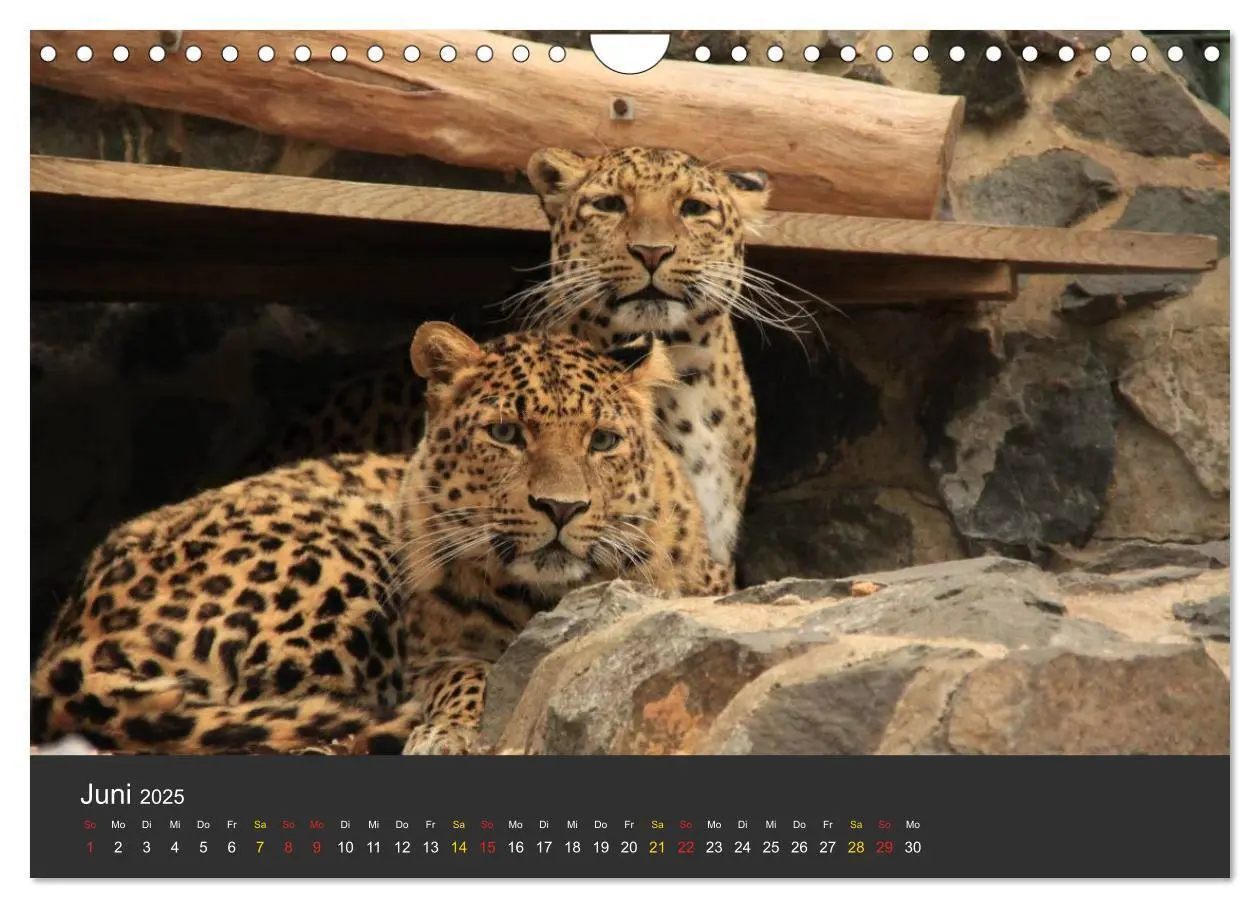Image resolution: width=1260 pixels, height=908 pixels.
Task: Select date 13 in the calendar strip
Action: [x=430, y=847]
